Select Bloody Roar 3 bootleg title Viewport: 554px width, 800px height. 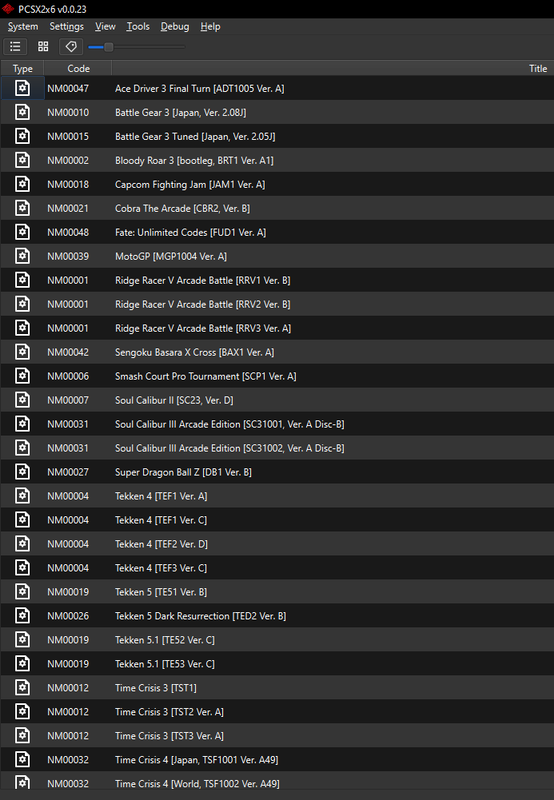click(194, 160)
